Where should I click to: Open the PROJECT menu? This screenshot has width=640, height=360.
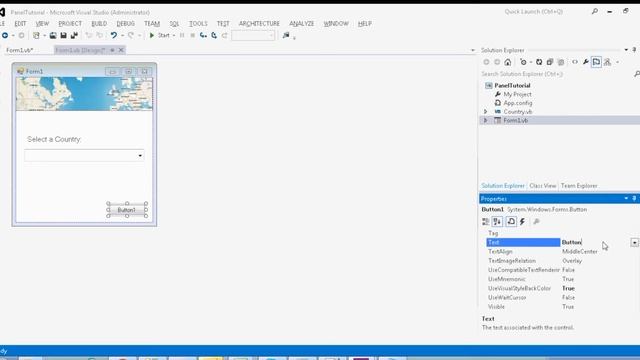tap(70, 24)
